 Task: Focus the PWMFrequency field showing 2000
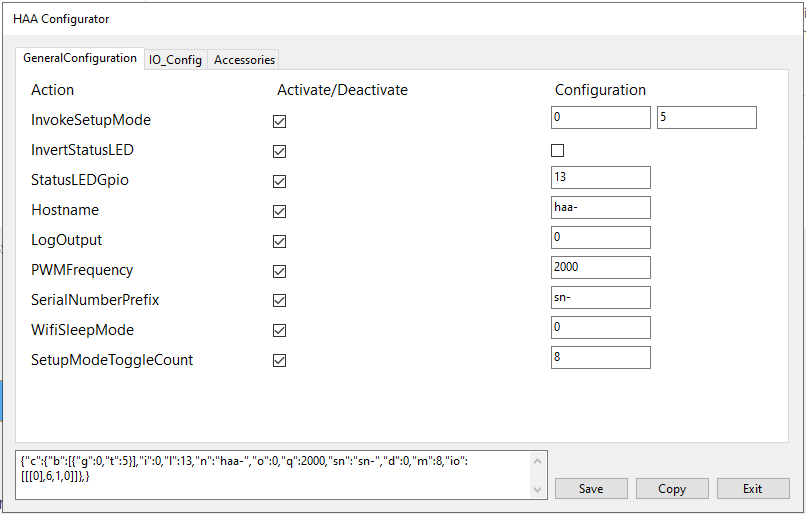(x=600, y=267)
